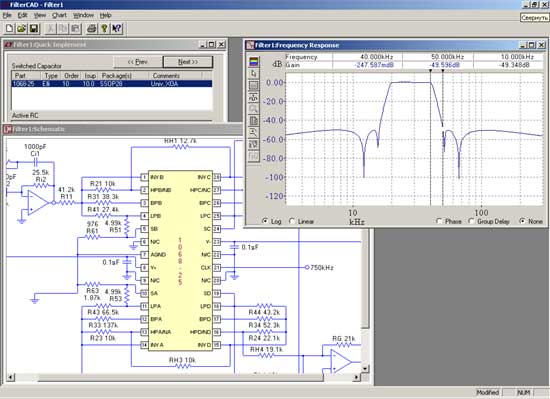This screenshot has height=399, width=550.
Task: Click the Modified status bar indicator
Action: (x=487, y=392)
